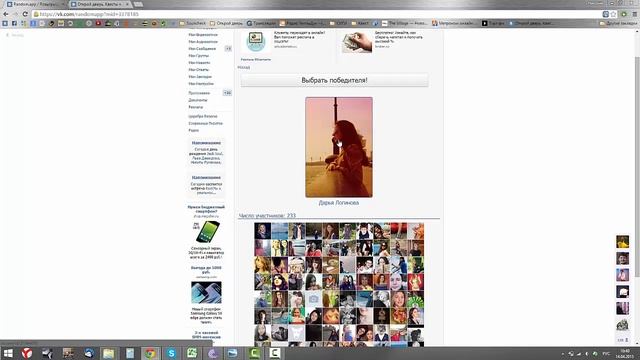Go back with browser back arrow
The width and height of the screenshot is (640, 360).
pos(6,14)
